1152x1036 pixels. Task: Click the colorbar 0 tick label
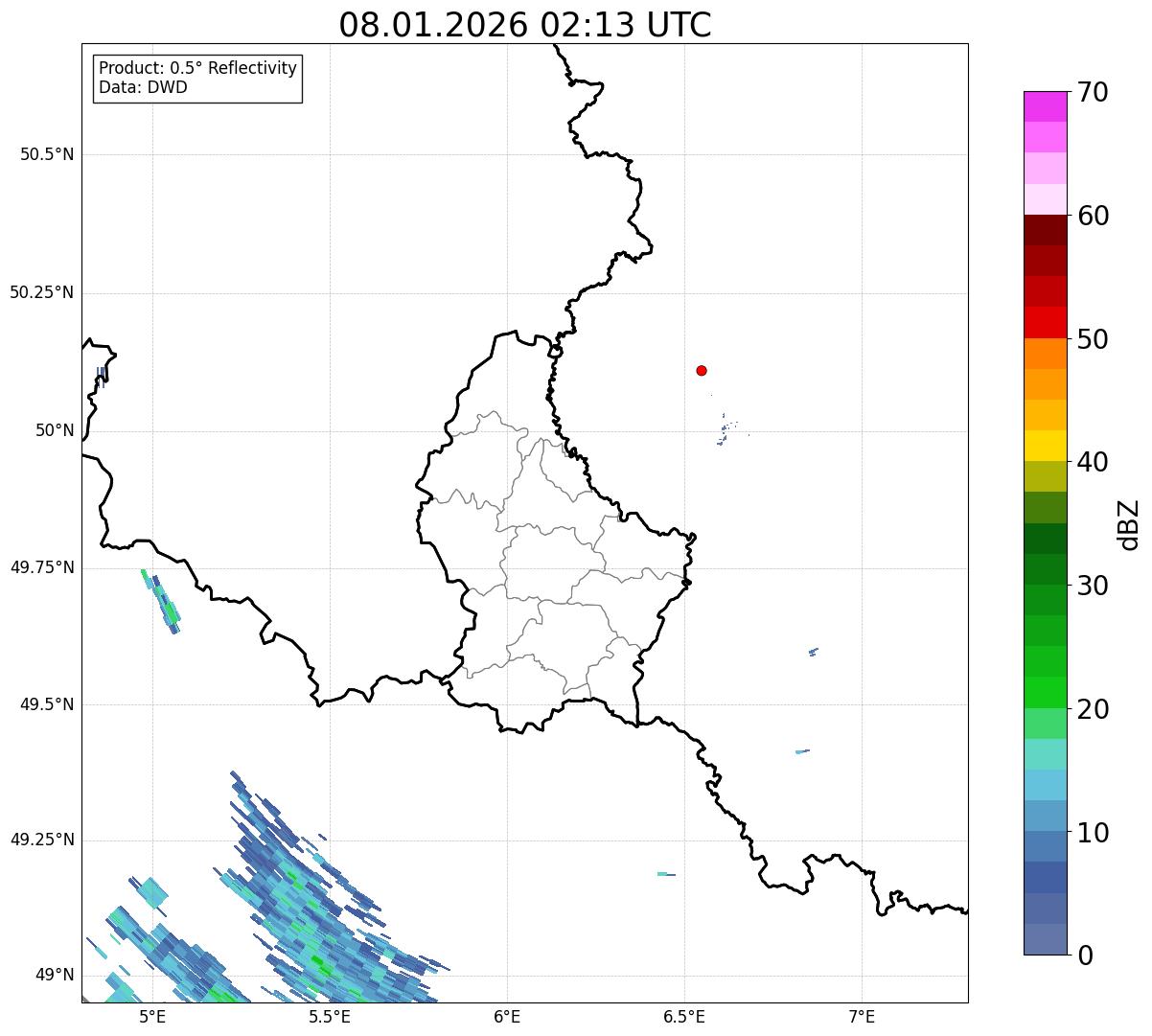[1085, 955]
